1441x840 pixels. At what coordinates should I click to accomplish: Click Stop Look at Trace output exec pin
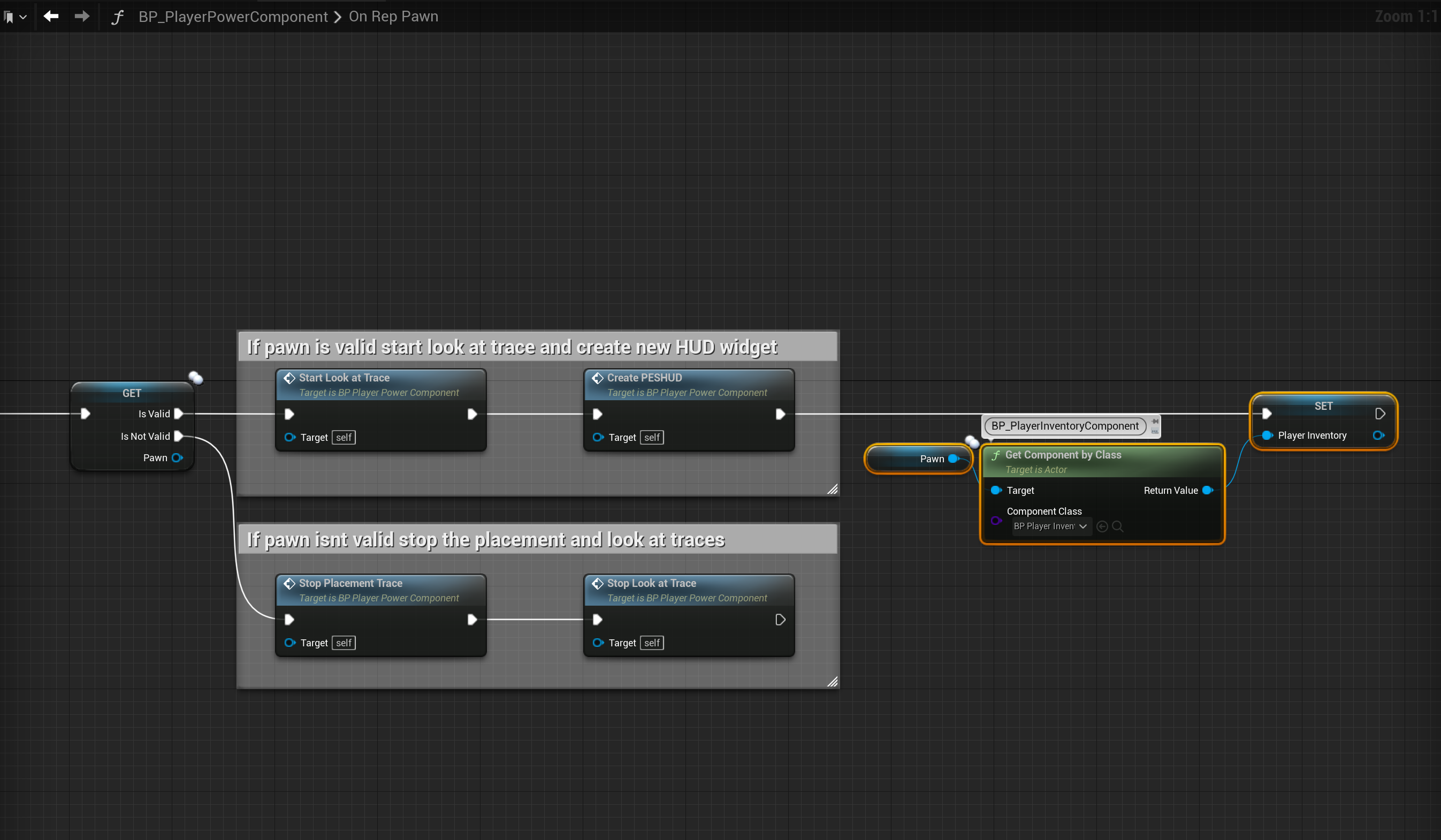(780, 619)
